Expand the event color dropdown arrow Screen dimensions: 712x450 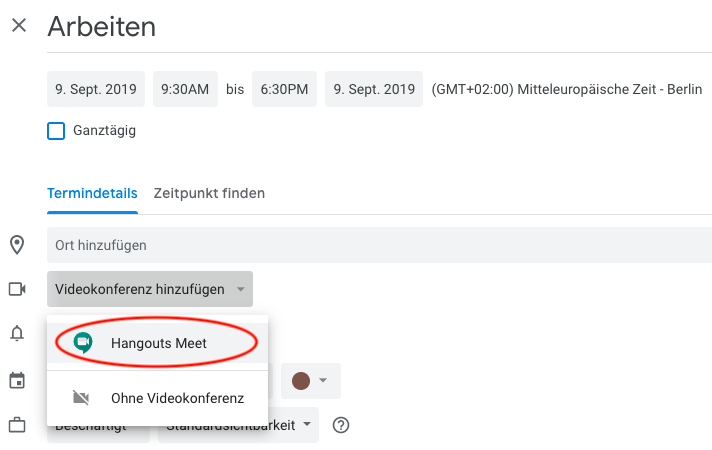click(x=323, y=380)
